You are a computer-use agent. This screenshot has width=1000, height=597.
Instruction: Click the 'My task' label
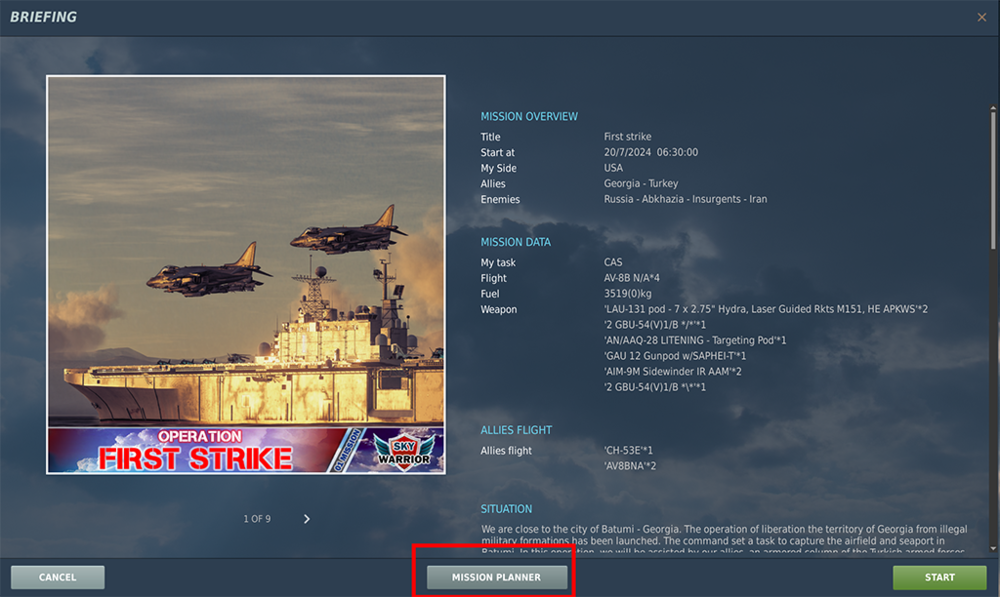(x=498, y=263)
